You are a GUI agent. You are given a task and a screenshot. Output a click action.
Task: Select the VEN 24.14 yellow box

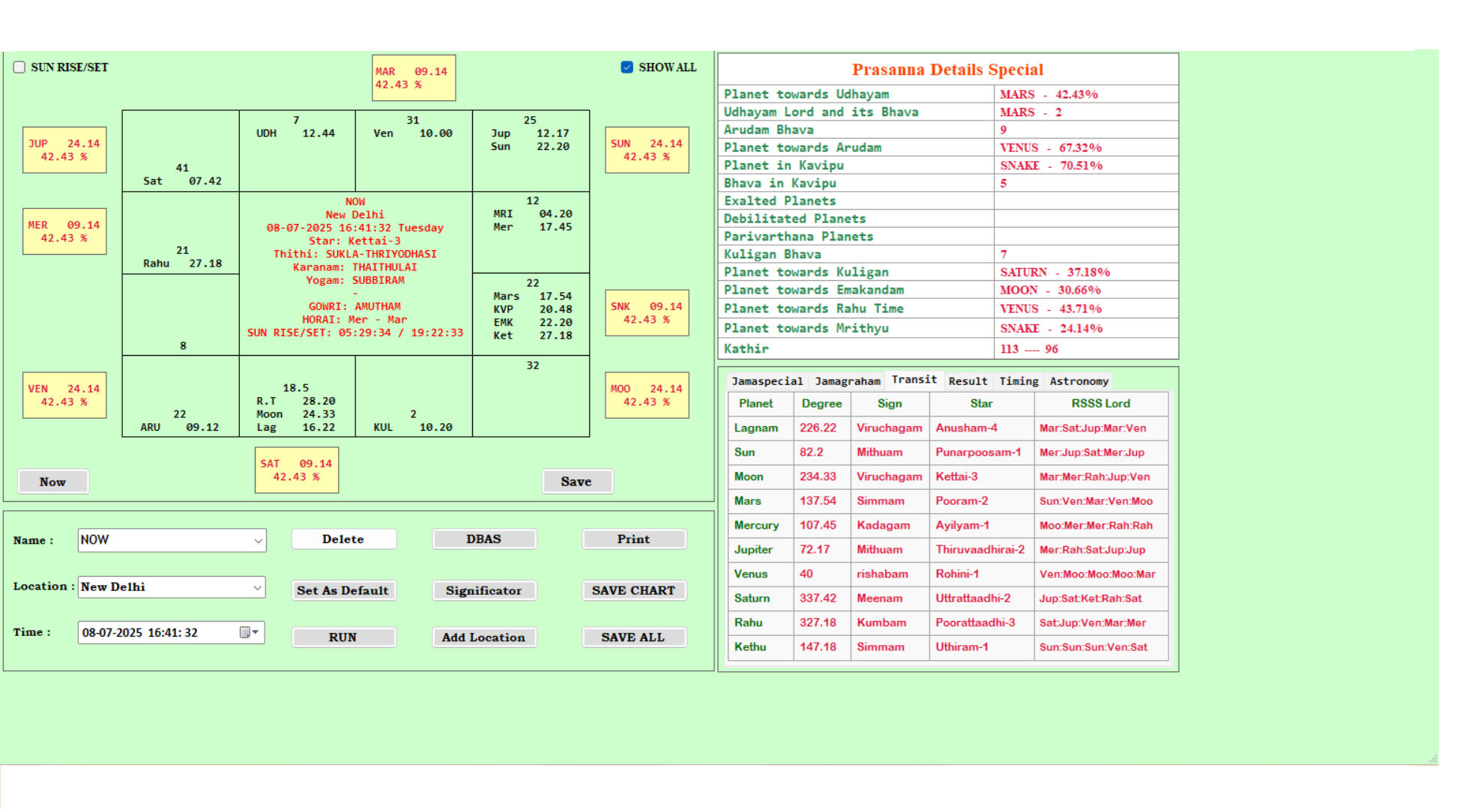[64, 396]
